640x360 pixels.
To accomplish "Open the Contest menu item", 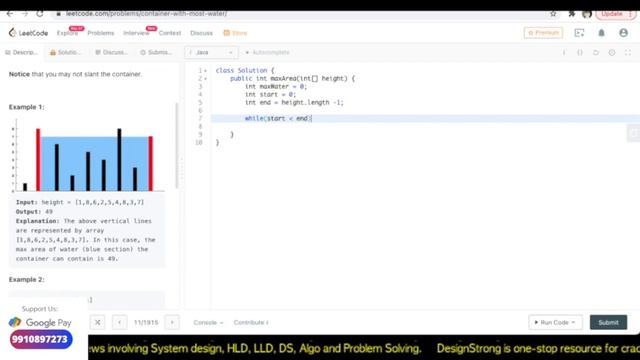I will [x=170, y=33].
